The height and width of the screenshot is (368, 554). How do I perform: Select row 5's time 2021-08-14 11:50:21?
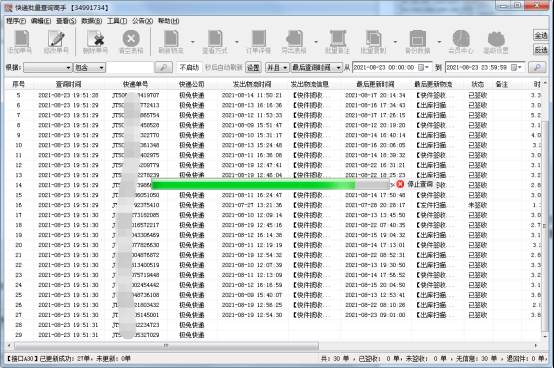(x=252, y=95)
